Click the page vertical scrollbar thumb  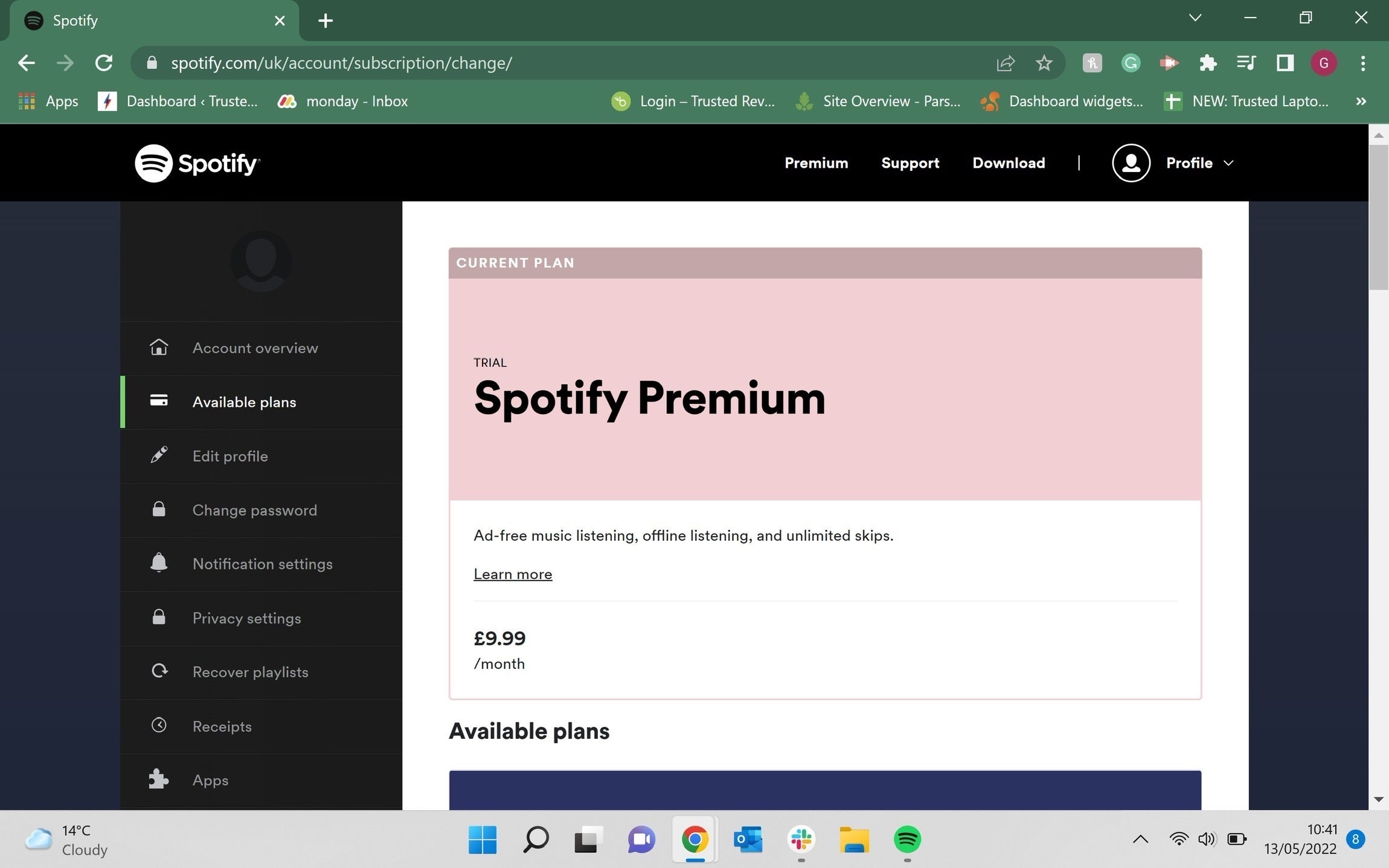coord(1378,217)
